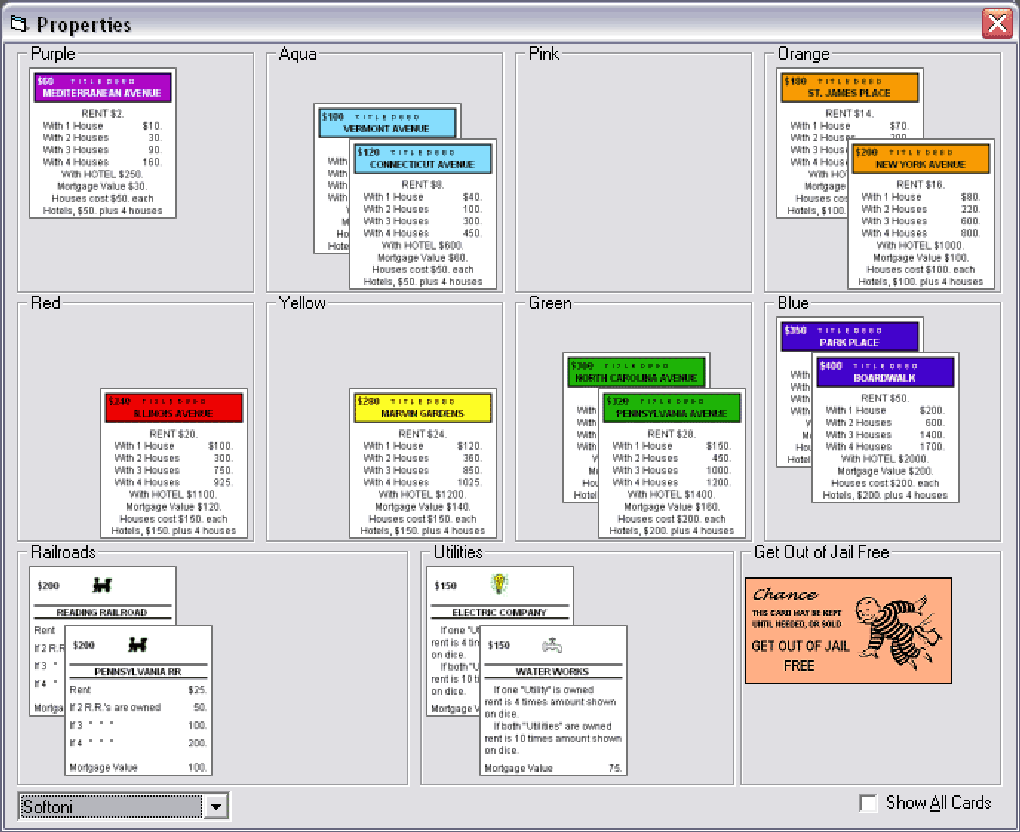Click 'With HOTEL $1400.' on Pennsylvania Avenue
The image size is (1020, 832).
pyautogui.click(x=671, y=494)
